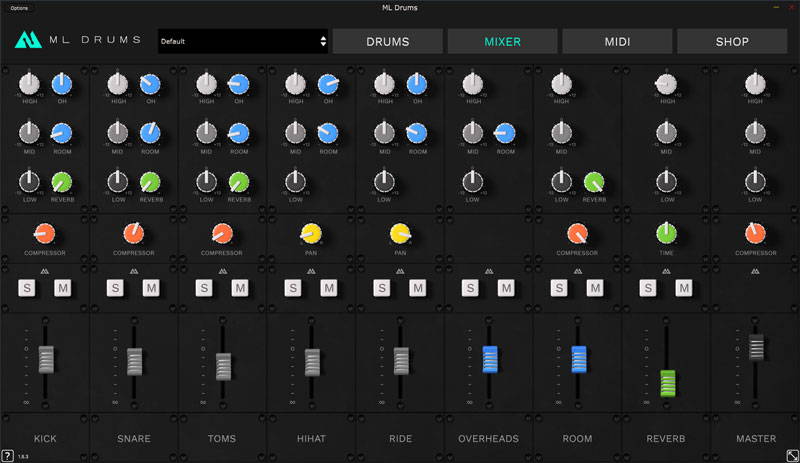Click the small ML logo on Master channel
The image size is (800, 463).
tap(755, 271)
